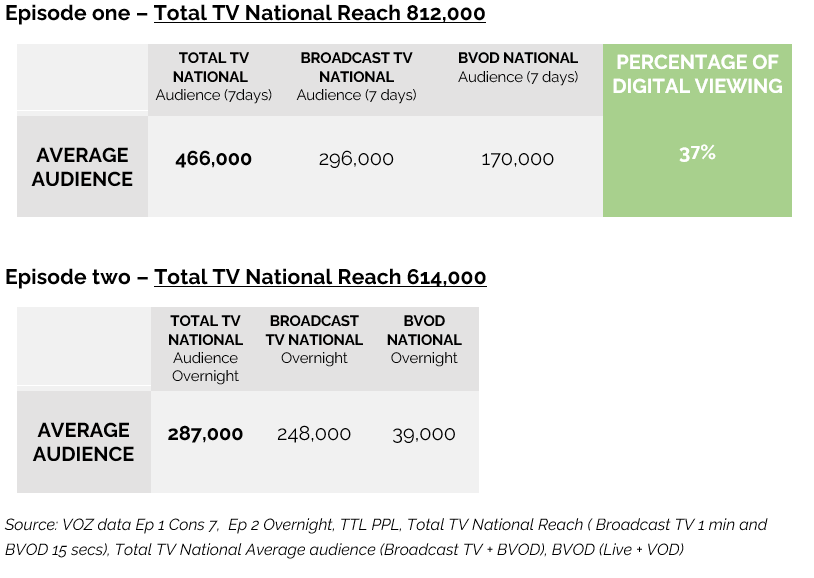Click the 37% digital viewing value

pyautogui.click(x=697, y=153)
